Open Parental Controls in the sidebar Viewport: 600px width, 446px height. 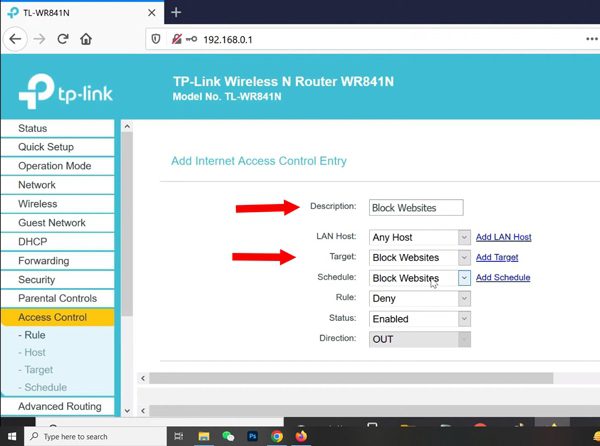tap(57, 298)
